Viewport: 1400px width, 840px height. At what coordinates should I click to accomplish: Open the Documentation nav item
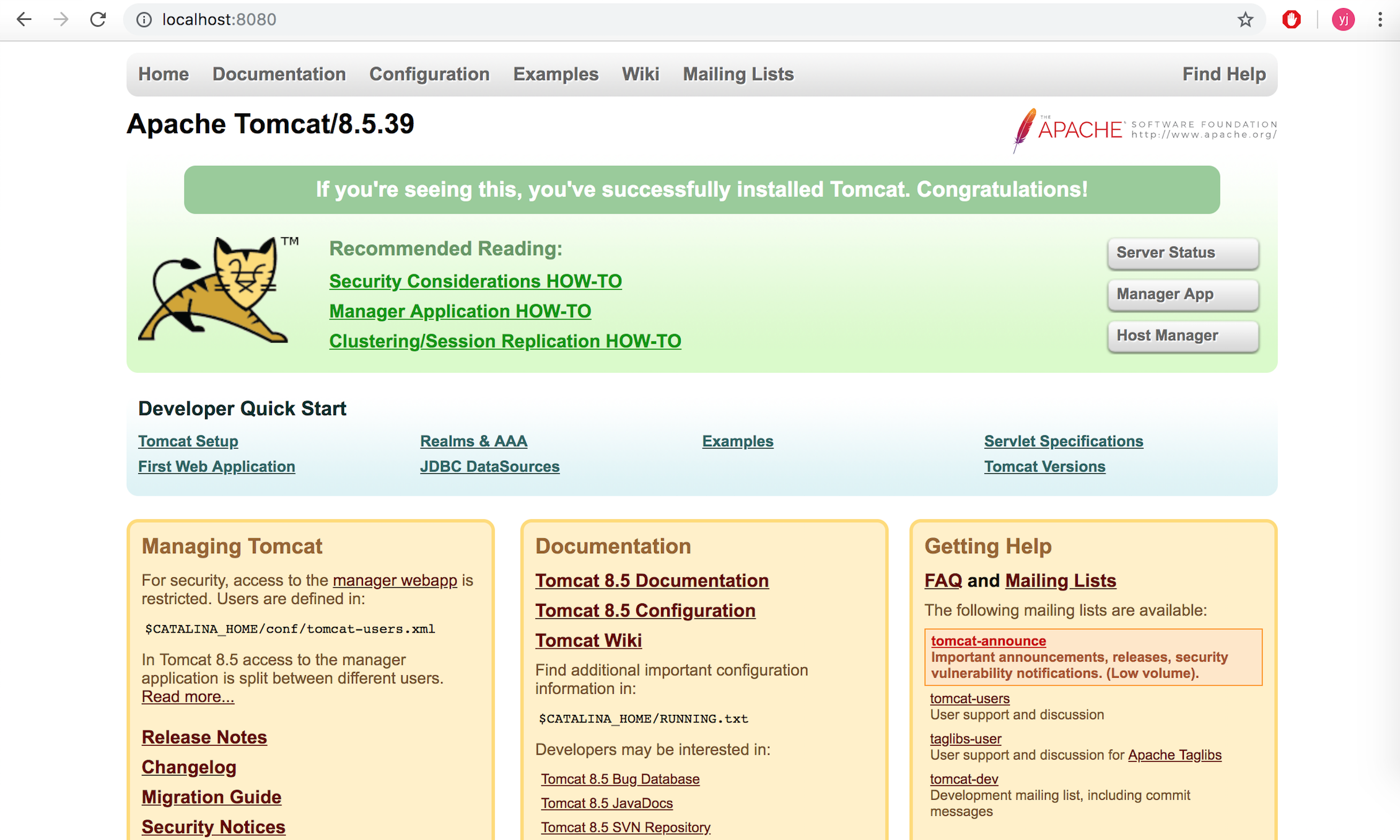(x=279, y=74)
